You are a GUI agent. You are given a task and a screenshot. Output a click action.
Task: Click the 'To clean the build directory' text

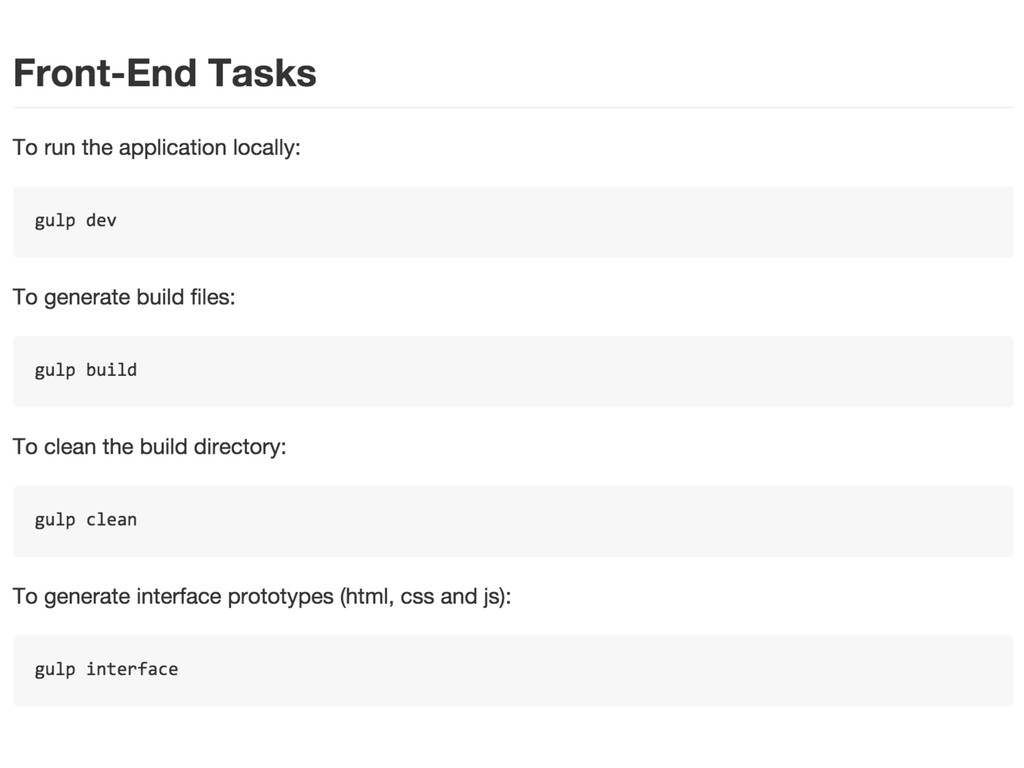click(150, 447)
